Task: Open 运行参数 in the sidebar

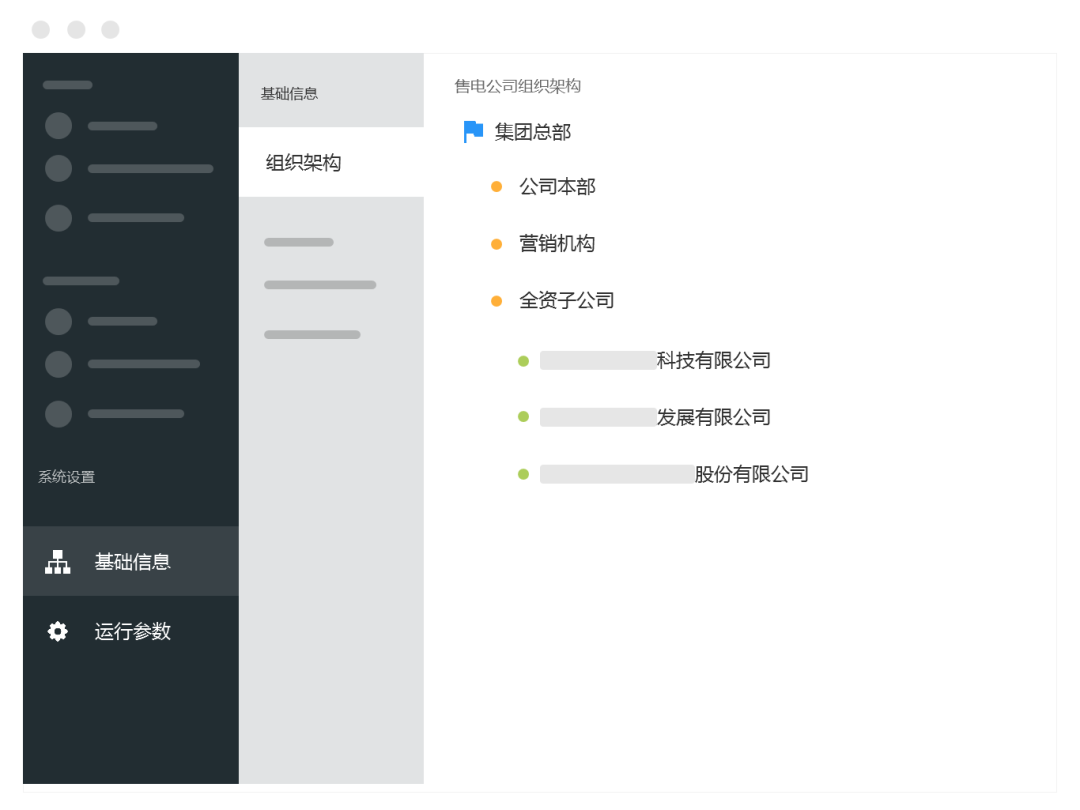Action: pyautogui.click(x=132, y=632)
